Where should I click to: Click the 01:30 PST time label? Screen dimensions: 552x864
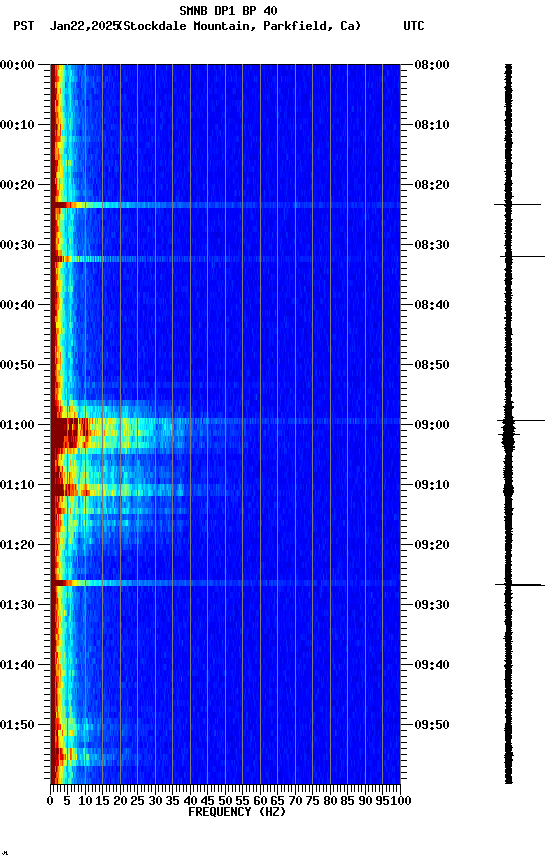tap(17, 606)
